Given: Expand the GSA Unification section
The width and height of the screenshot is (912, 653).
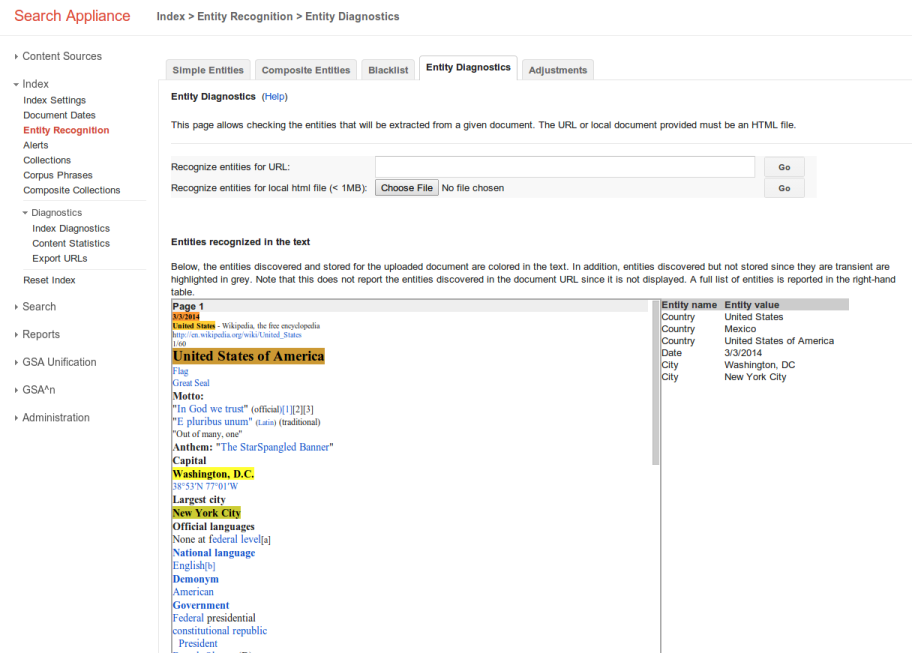Looking at the screenshot, I should pos(59,362).
